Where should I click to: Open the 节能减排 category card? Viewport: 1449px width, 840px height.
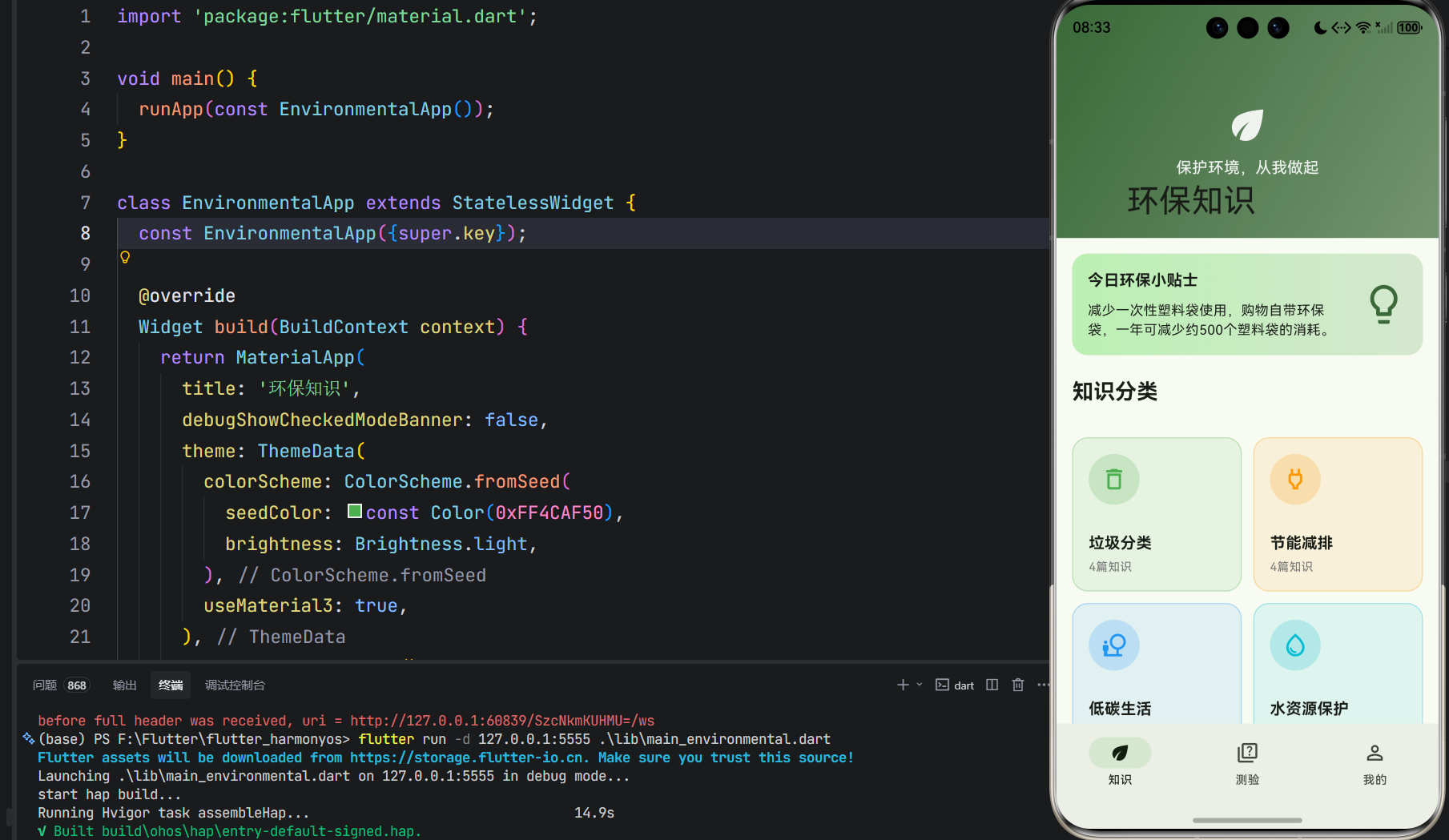click(x=1338, y=514)
